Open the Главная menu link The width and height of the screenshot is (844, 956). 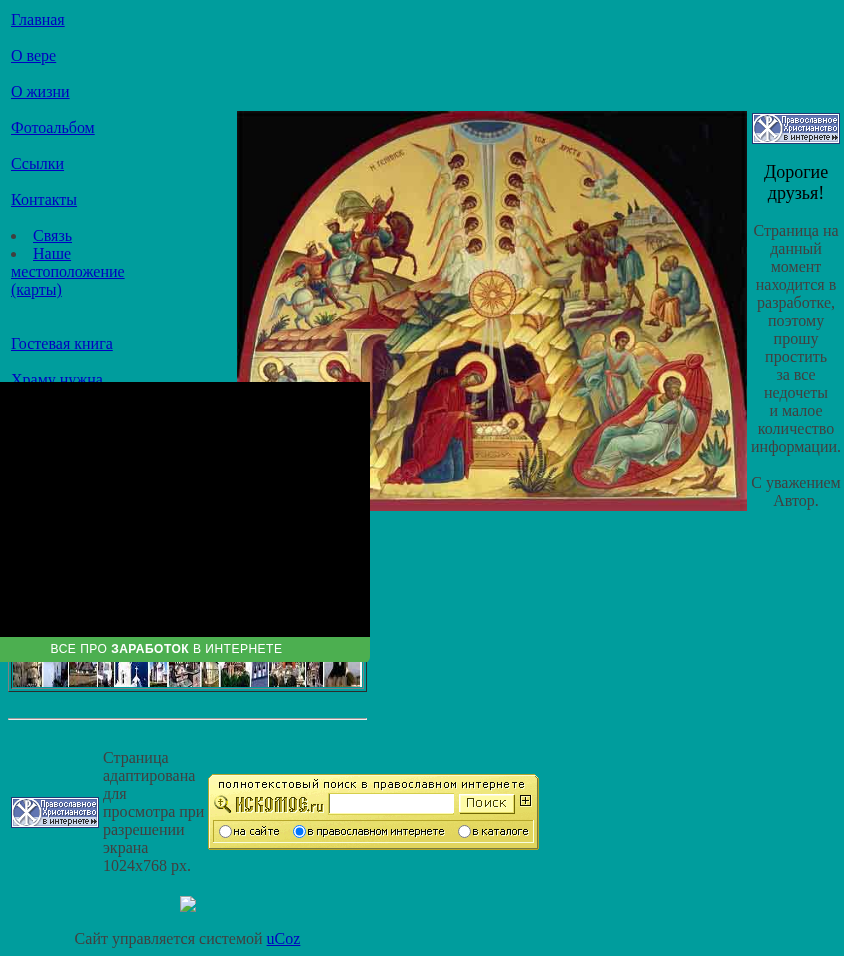point(38,20)
